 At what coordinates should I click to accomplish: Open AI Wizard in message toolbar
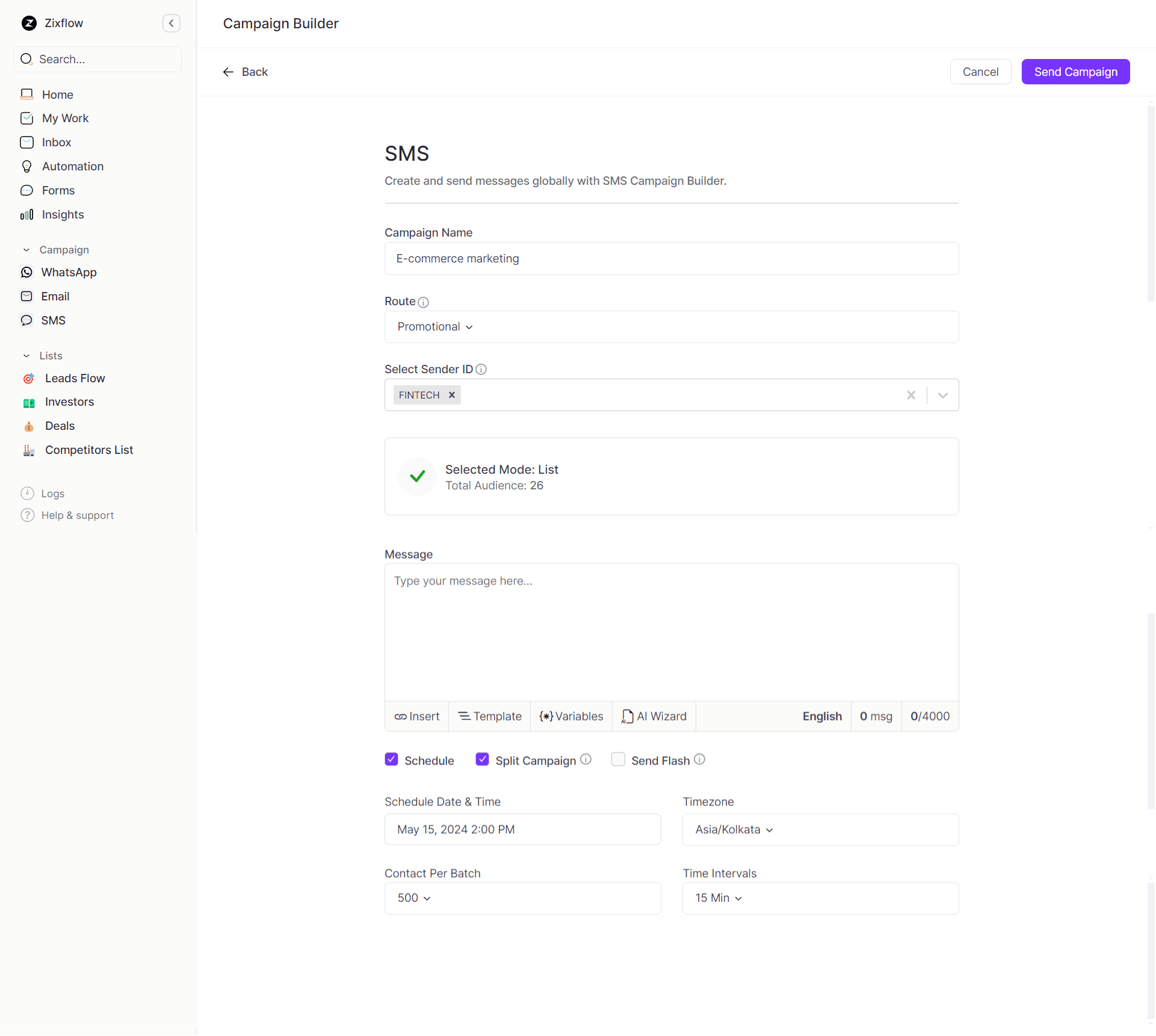tap(654, 716)
